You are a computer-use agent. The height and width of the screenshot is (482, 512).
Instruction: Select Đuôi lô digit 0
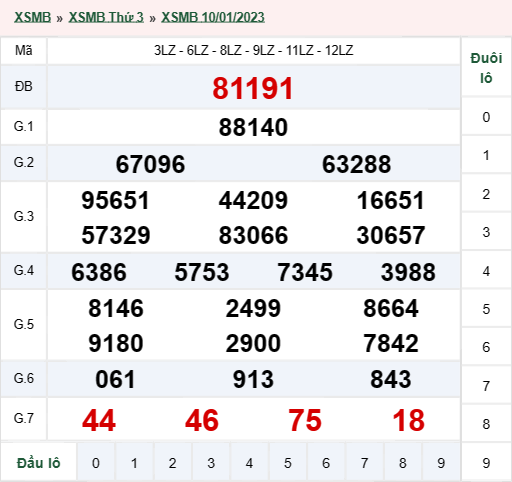point(486,117)
